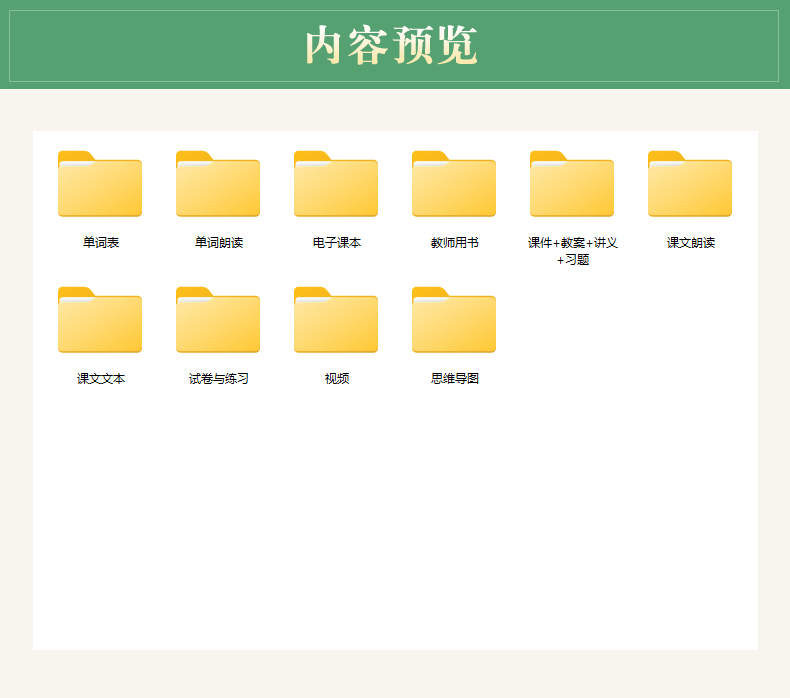Screen dimensions: 790x698
Task: Click the 课件+教案+讲义+习题 label text
Action: point(572,251)
